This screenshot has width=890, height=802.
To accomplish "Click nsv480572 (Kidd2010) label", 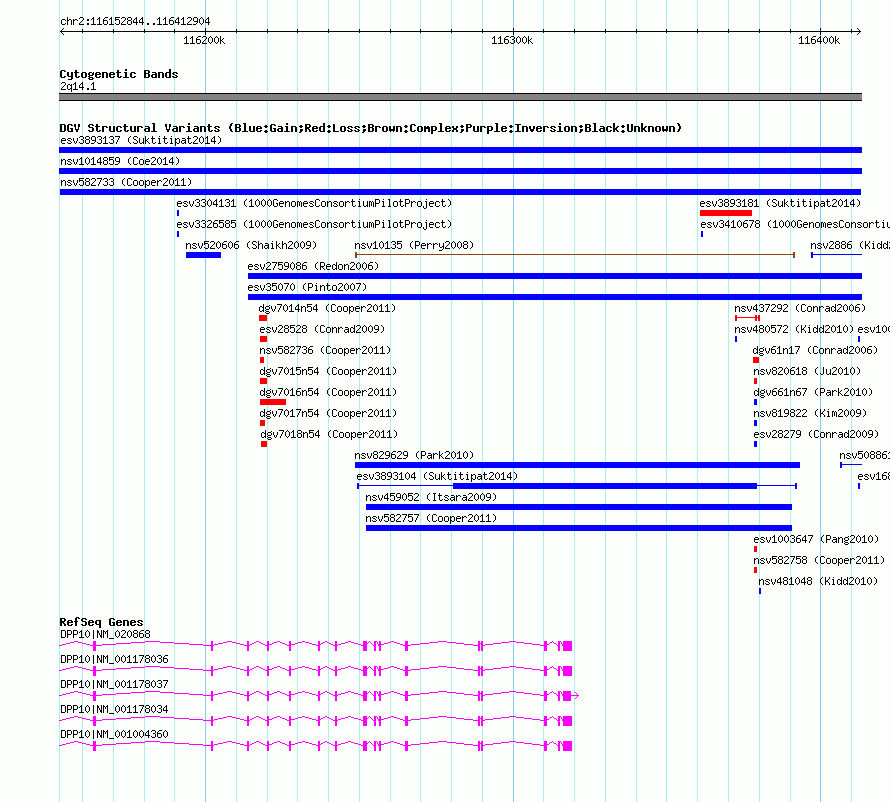I will pyautogui.click(x=794, y=329).
